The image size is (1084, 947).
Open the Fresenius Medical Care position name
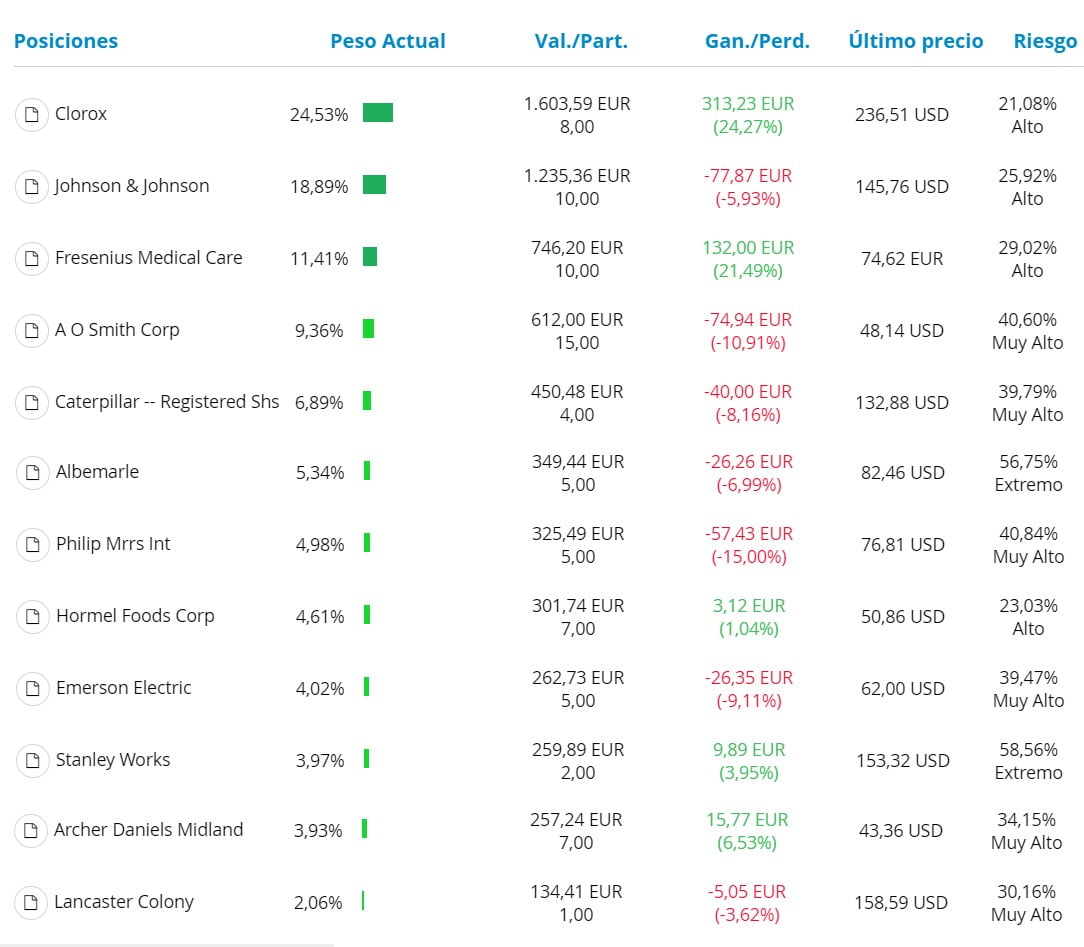[x=149, y=257]
